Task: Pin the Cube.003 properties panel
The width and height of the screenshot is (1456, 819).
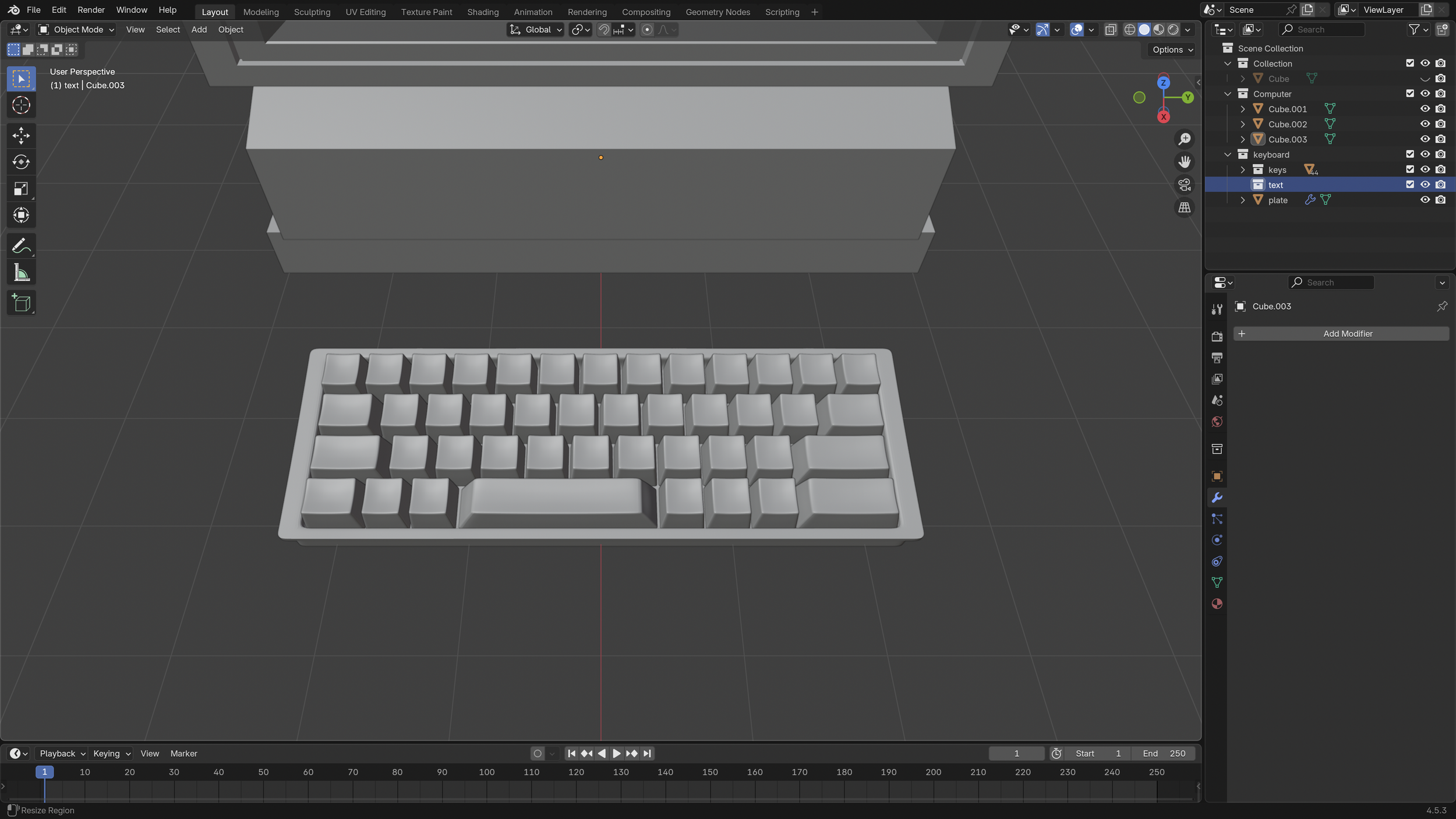Action: [x=1441, y=306]
